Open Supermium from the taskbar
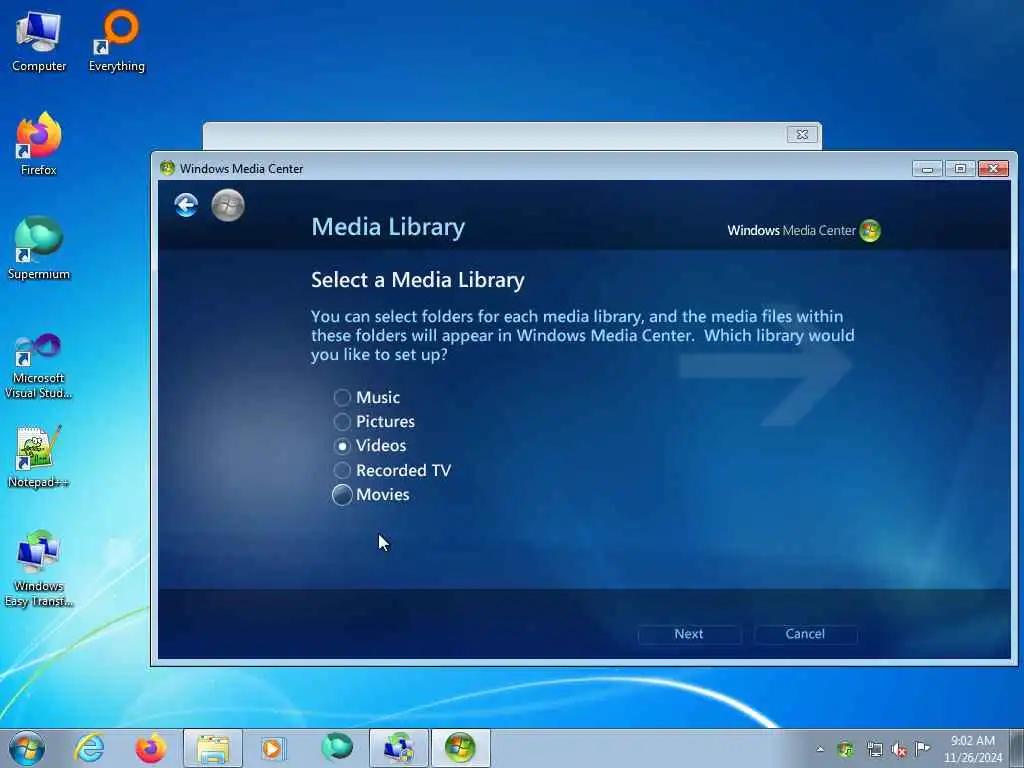Viewport: 1024px width, 768px height. pyautogui.click(x=337, y=748)
